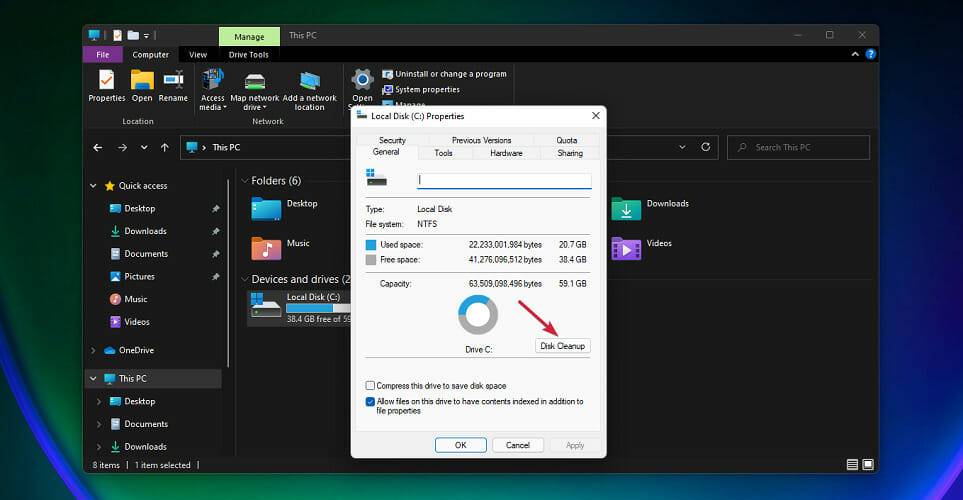
Task: Switch to View ribbon tab
Action: click(198, 55)
